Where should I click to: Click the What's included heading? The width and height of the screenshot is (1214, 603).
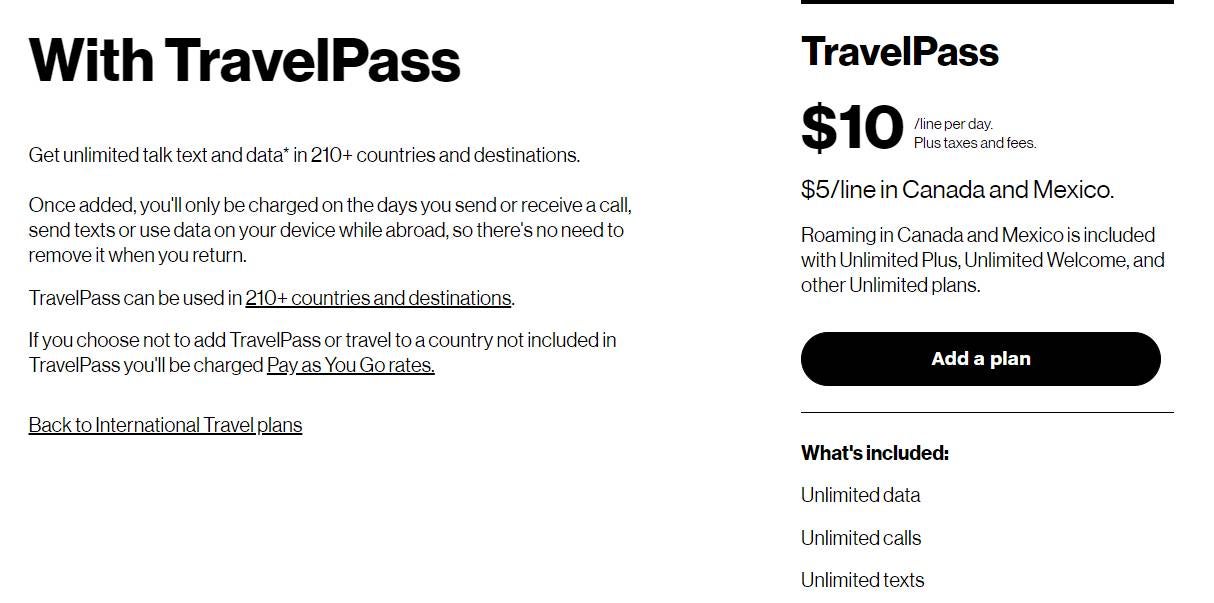874,453
